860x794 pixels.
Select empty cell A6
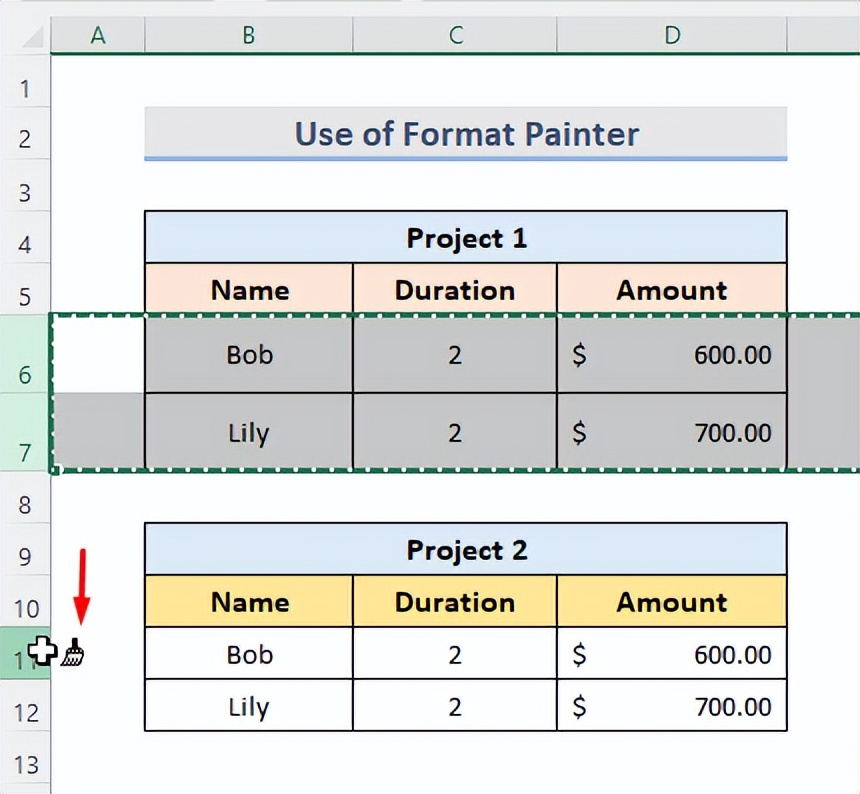point(98,354)
